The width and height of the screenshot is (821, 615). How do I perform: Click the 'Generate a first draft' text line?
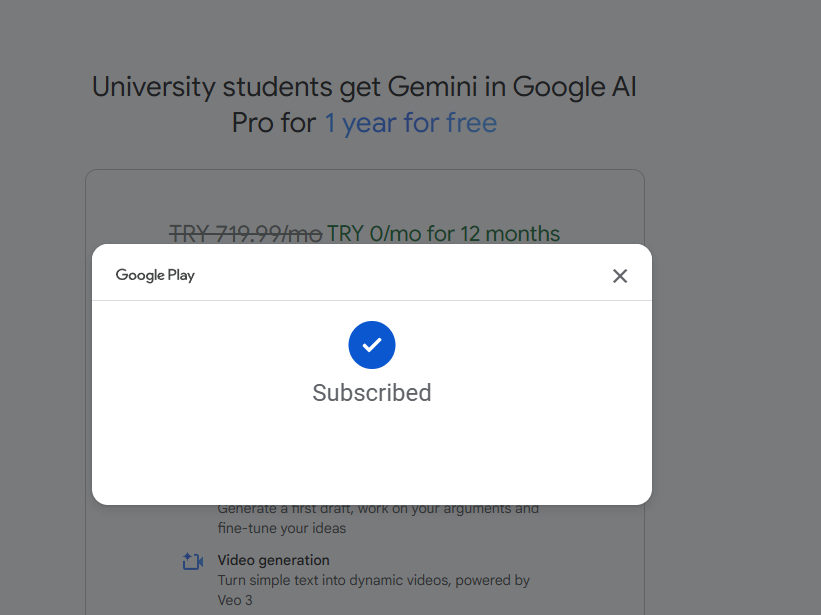coord(378,509)
